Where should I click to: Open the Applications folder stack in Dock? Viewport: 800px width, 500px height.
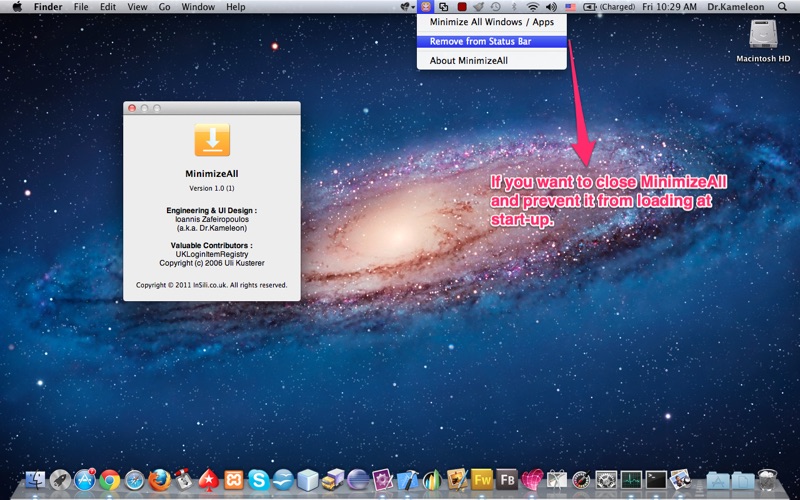point(718,480)
